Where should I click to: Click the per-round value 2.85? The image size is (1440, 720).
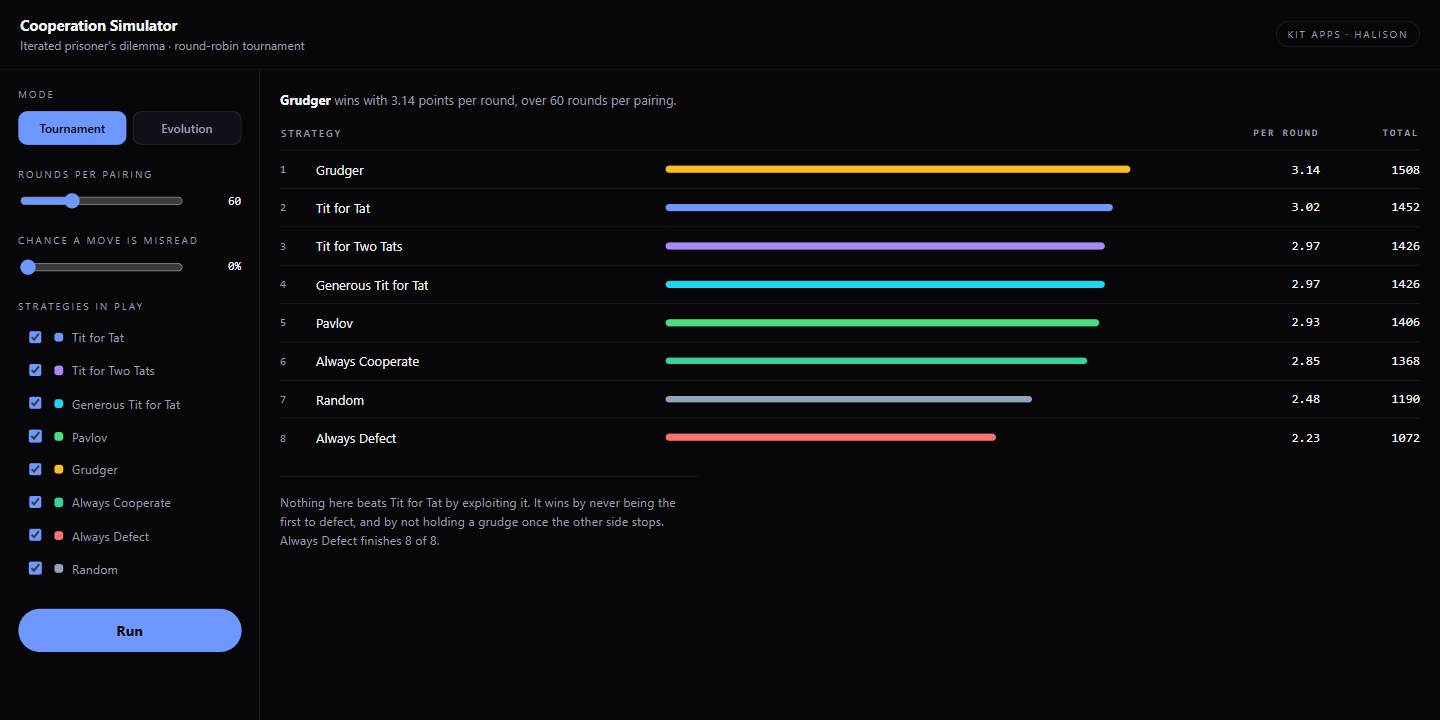[1305, 361]
